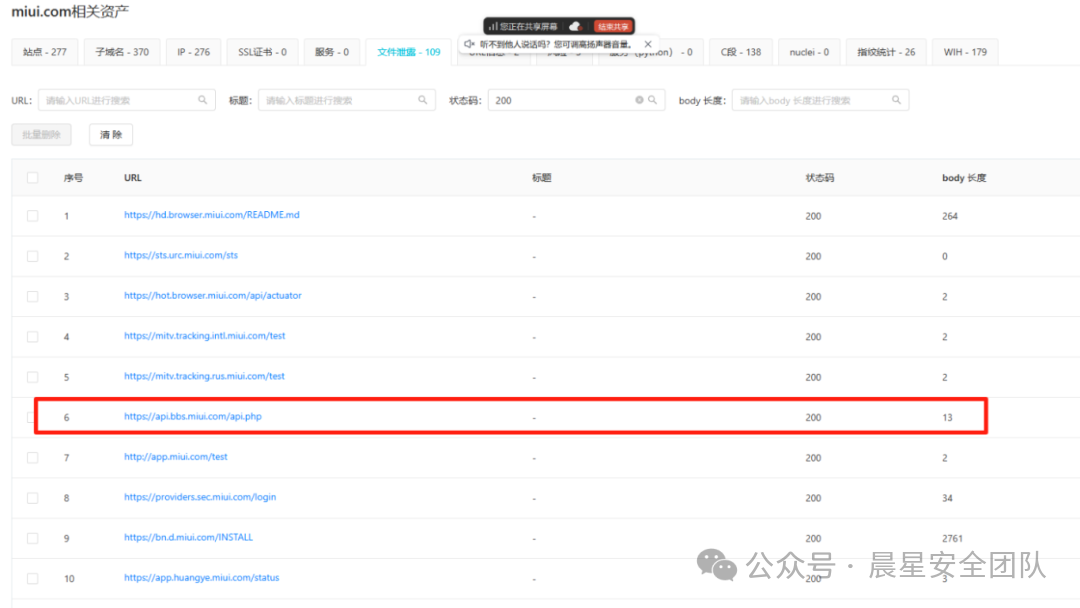Click the cloud icon in the screen sharing bar
Viewport: 1080px width, 608px height.
coord(575,26)
